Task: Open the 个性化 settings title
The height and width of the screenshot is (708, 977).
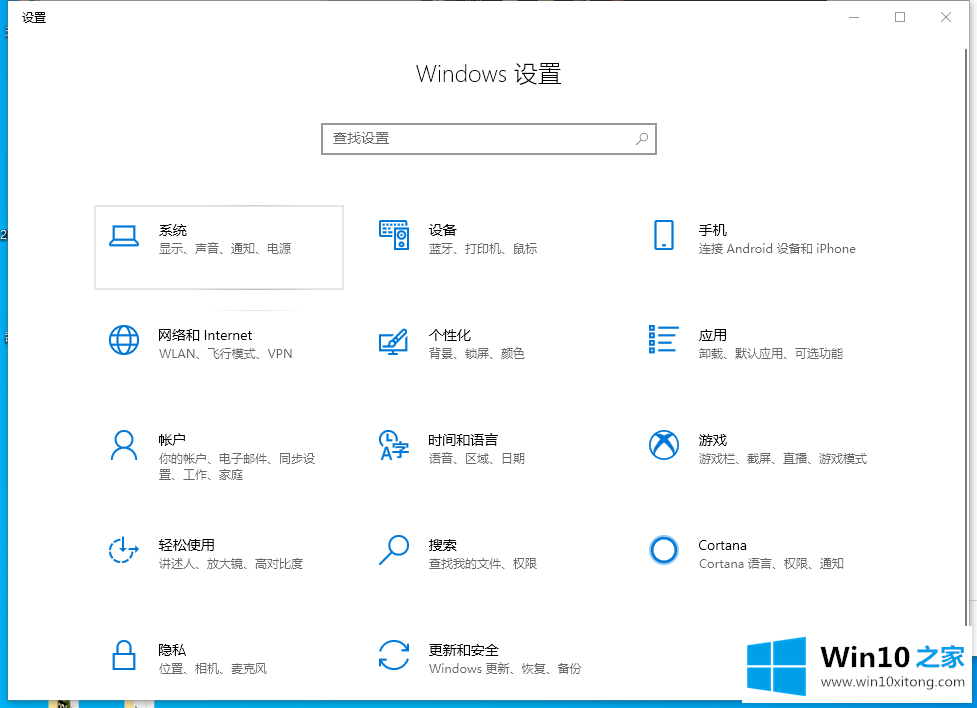Action: pyautogui.click(x=449, y=335)
